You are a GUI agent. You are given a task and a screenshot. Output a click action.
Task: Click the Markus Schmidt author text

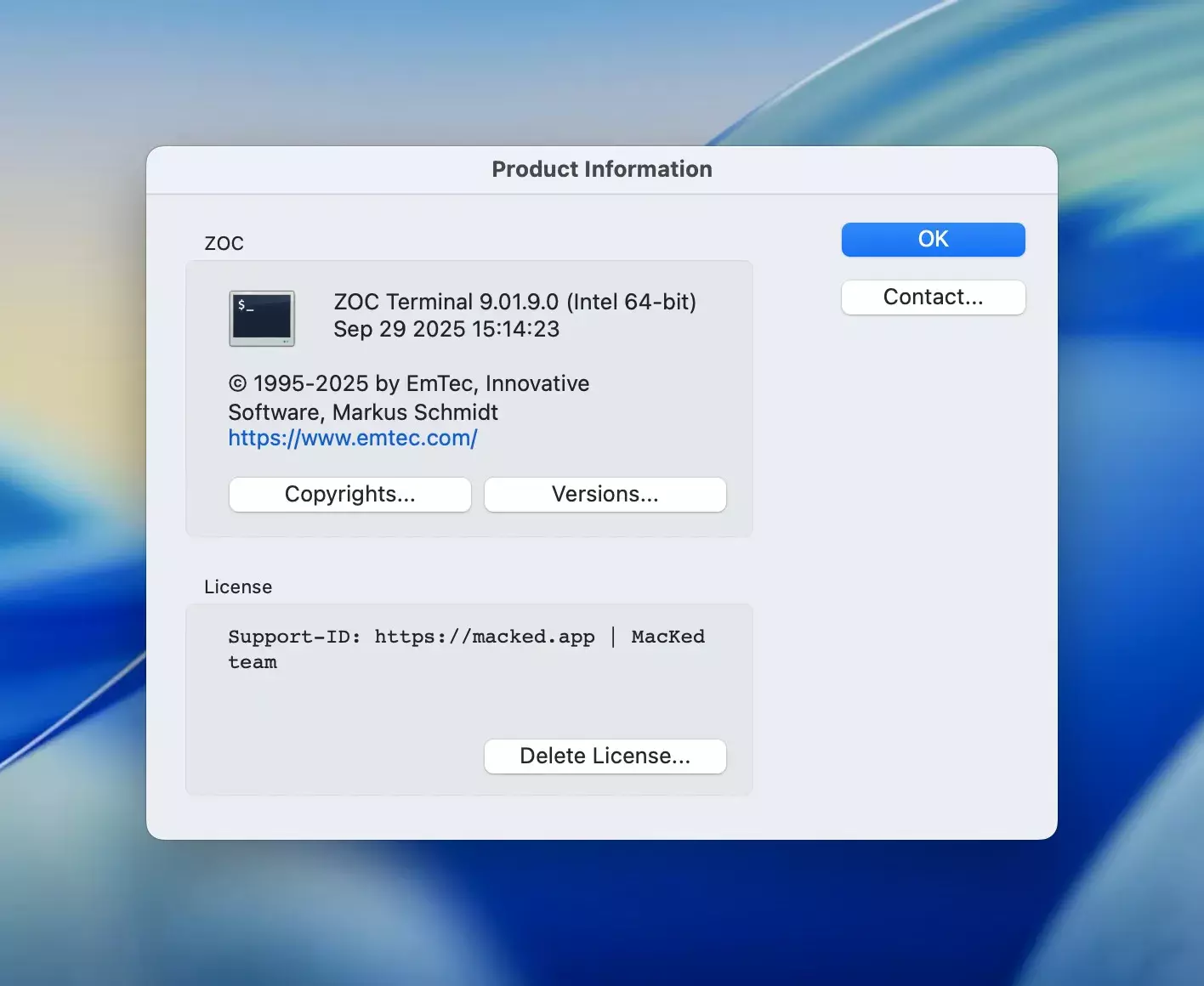415,412
